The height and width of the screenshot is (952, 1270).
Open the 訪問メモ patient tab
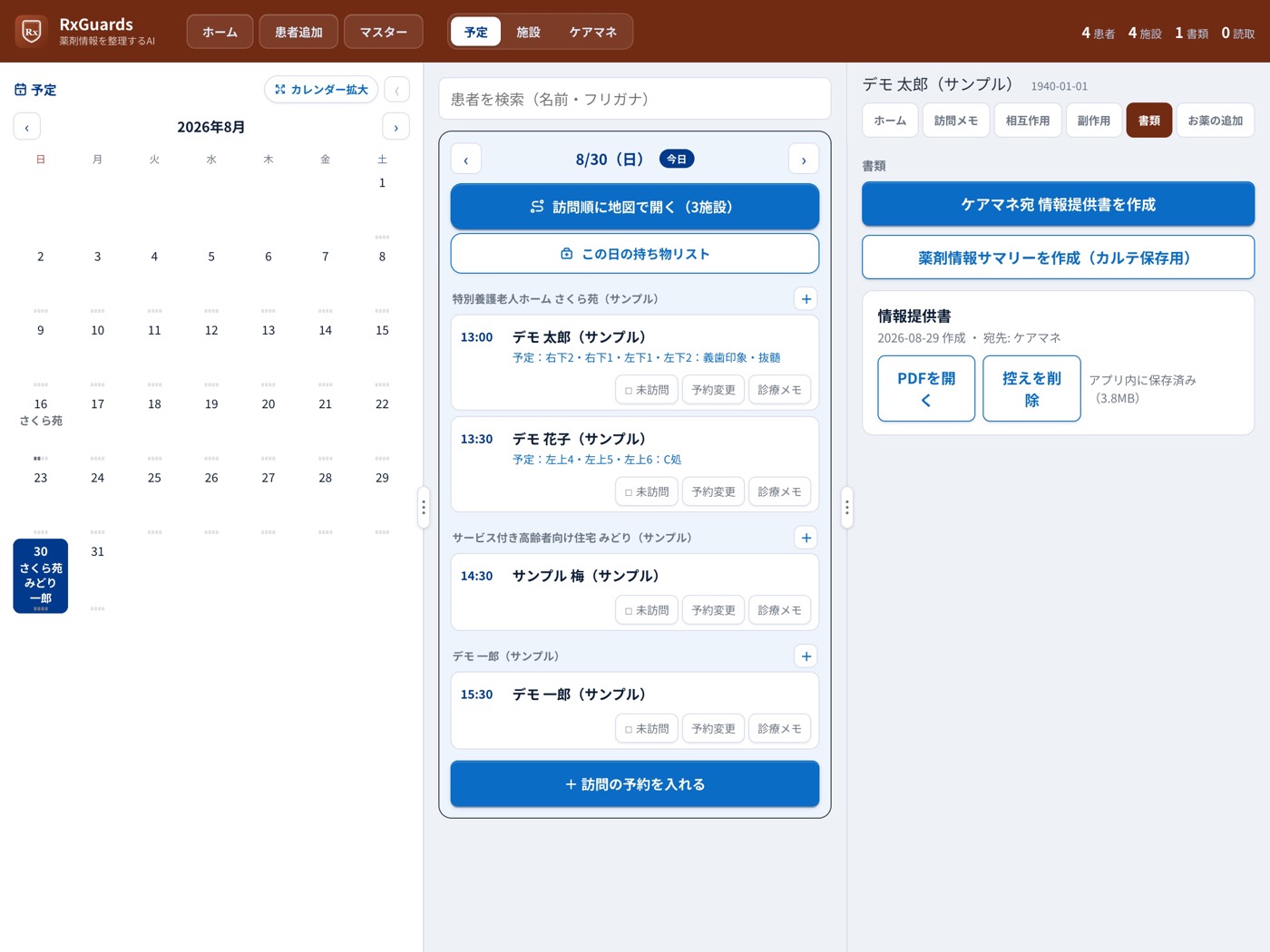956,121
